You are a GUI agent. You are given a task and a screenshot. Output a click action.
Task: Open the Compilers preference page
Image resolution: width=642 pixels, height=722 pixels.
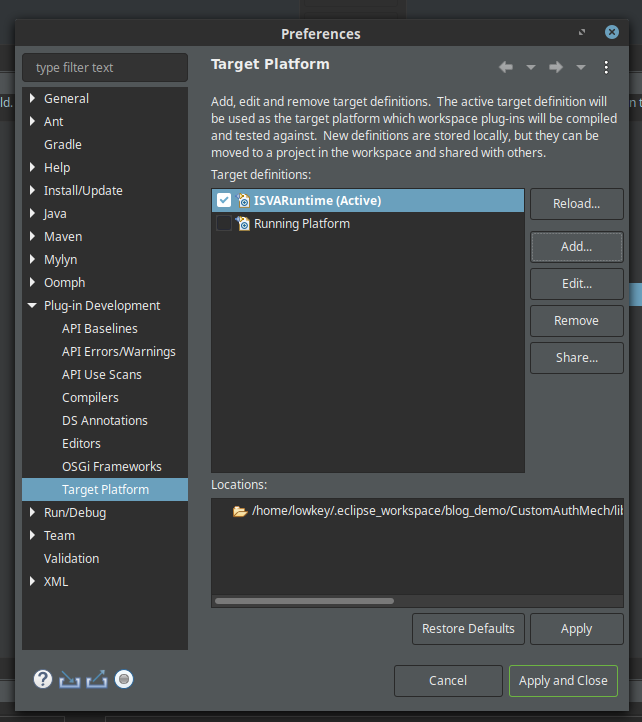[x=90, y=398]
